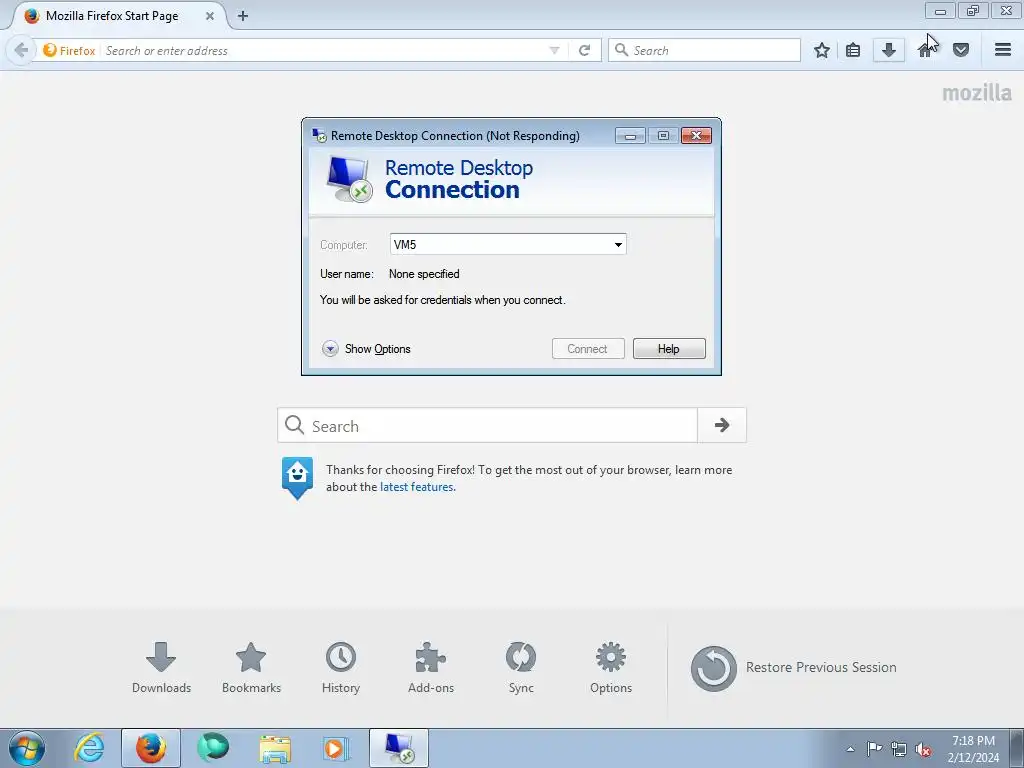Screen dimensions: 1024x768
Task: Close the Mozilla Firefox Start Page tab
Action: coord(210,16)
